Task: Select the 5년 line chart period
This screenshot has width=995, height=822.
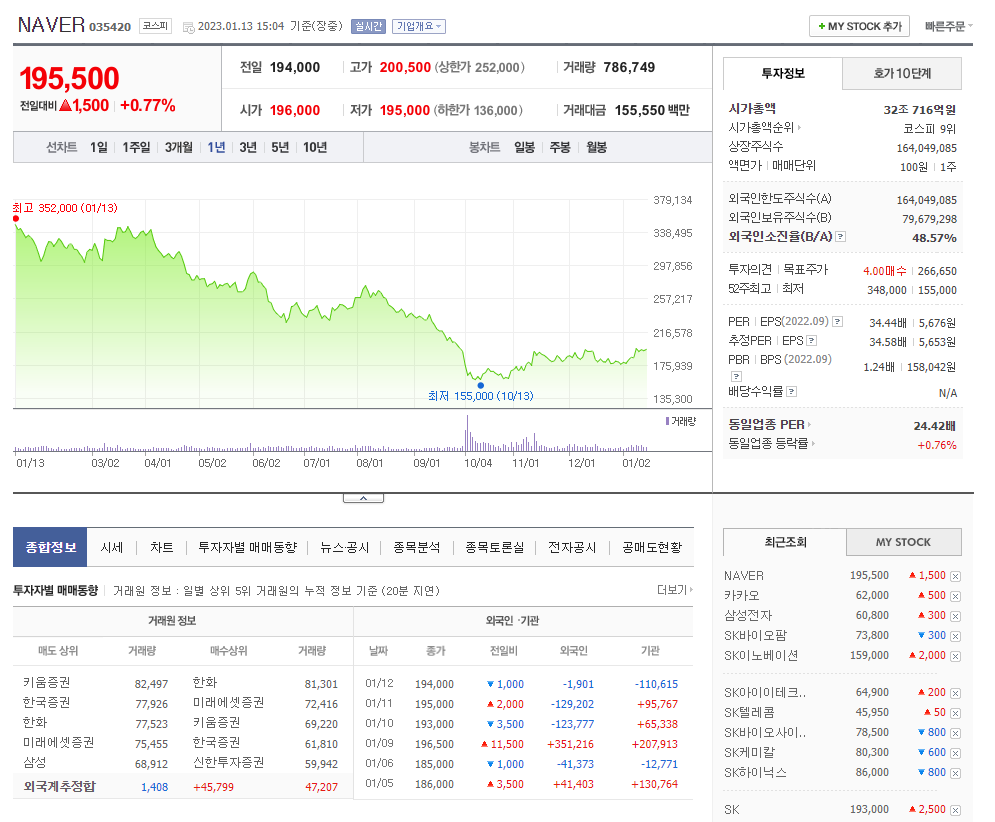Action: 280,147
